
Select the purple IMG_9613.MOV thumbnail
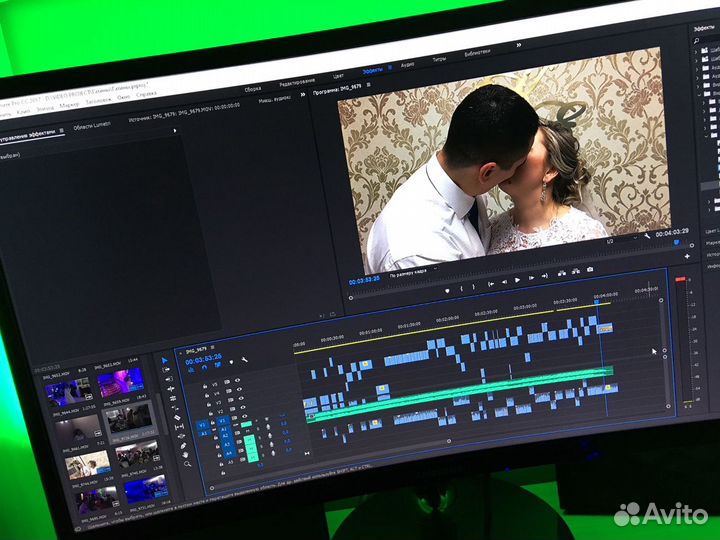click(x=121, y=382)
